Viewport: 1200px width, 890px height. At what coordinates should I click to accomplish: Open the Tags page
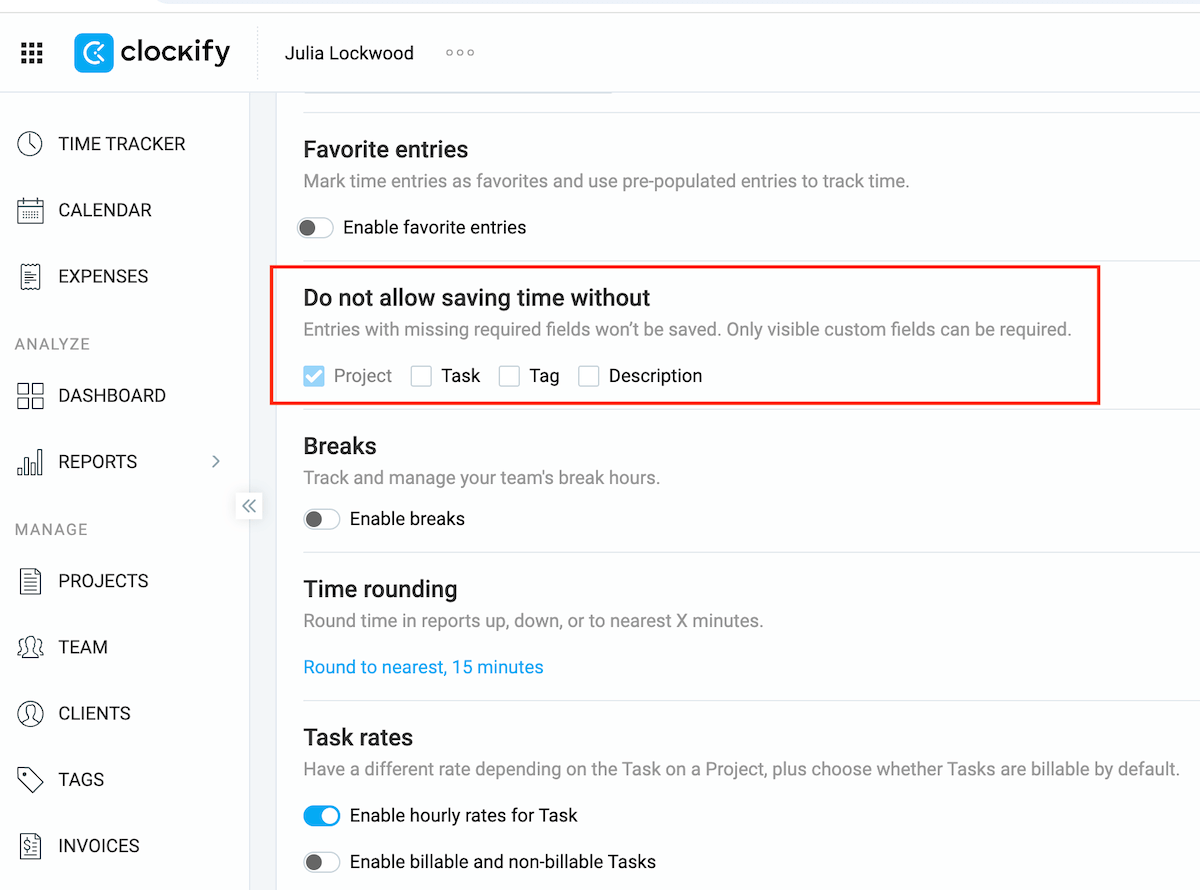[80, 779]
